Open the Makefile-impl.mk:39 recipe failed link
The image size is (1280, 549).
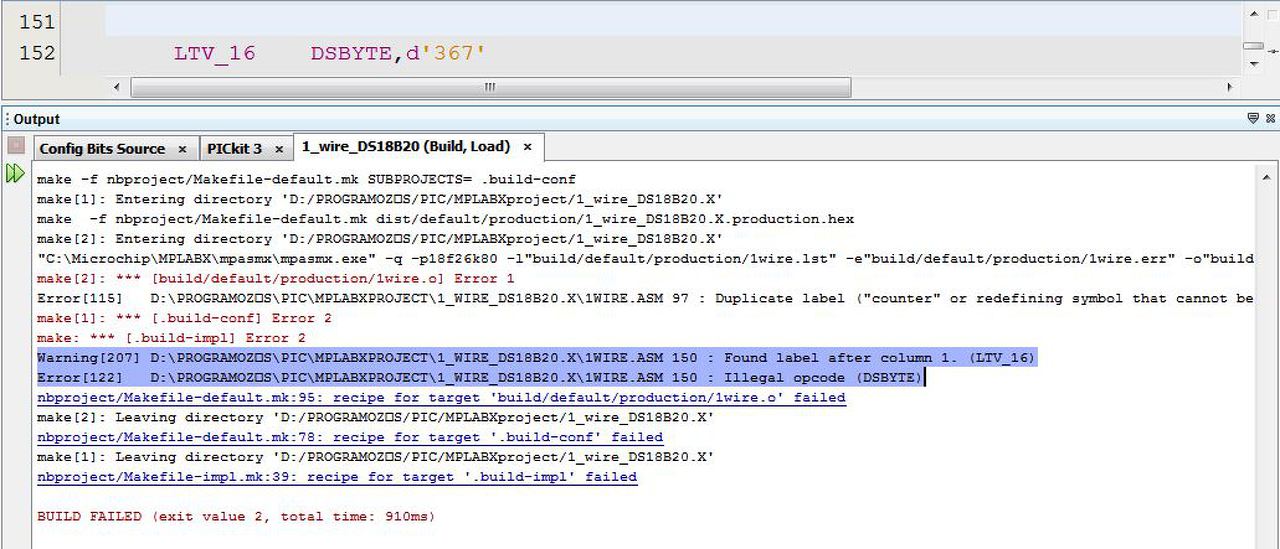click(337, 477)
